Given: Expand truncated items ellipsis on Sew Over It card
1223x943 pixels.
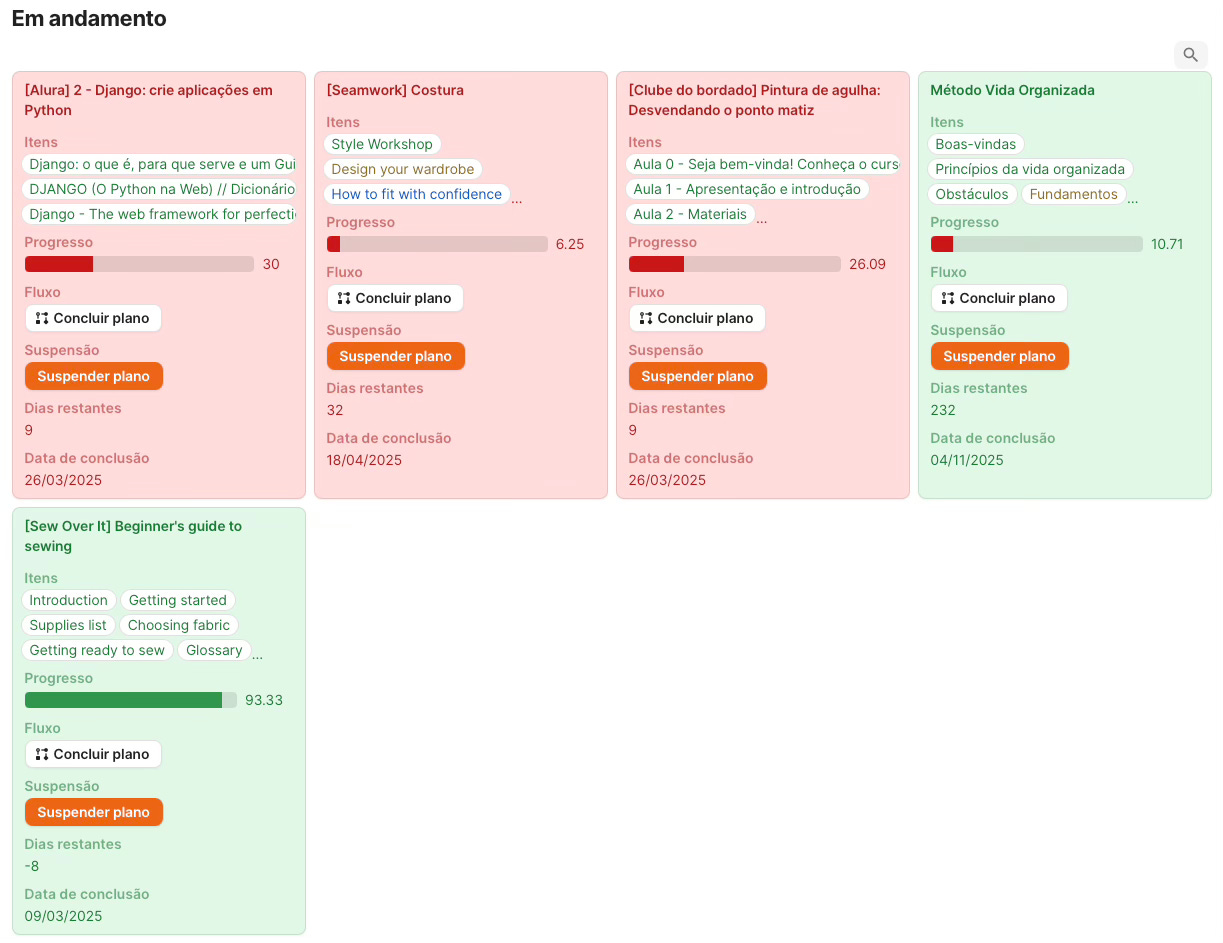Looking at the screenshot, I should click(x=258, y=655).
